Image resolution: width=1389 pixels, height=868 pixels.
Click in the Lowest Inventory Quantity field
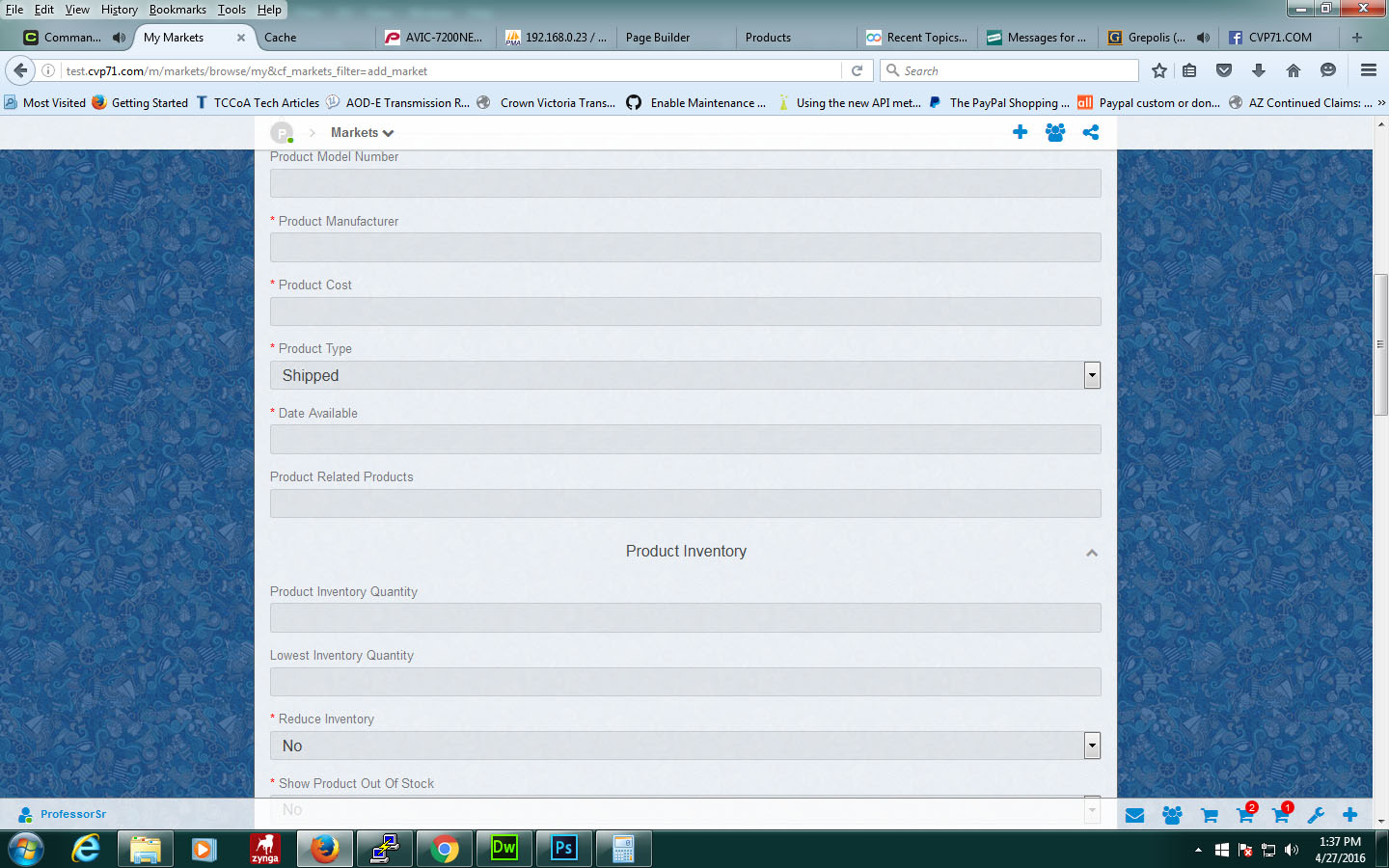(685, 682)
